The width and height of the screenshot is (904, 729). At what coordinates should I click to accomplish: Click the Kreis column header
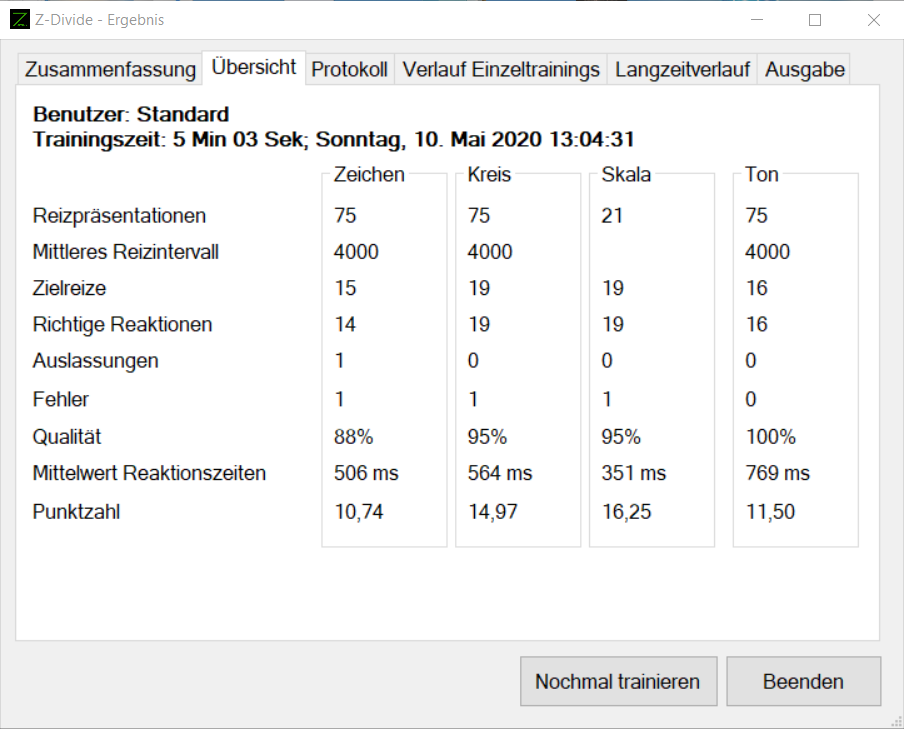[x=489, y=175]
